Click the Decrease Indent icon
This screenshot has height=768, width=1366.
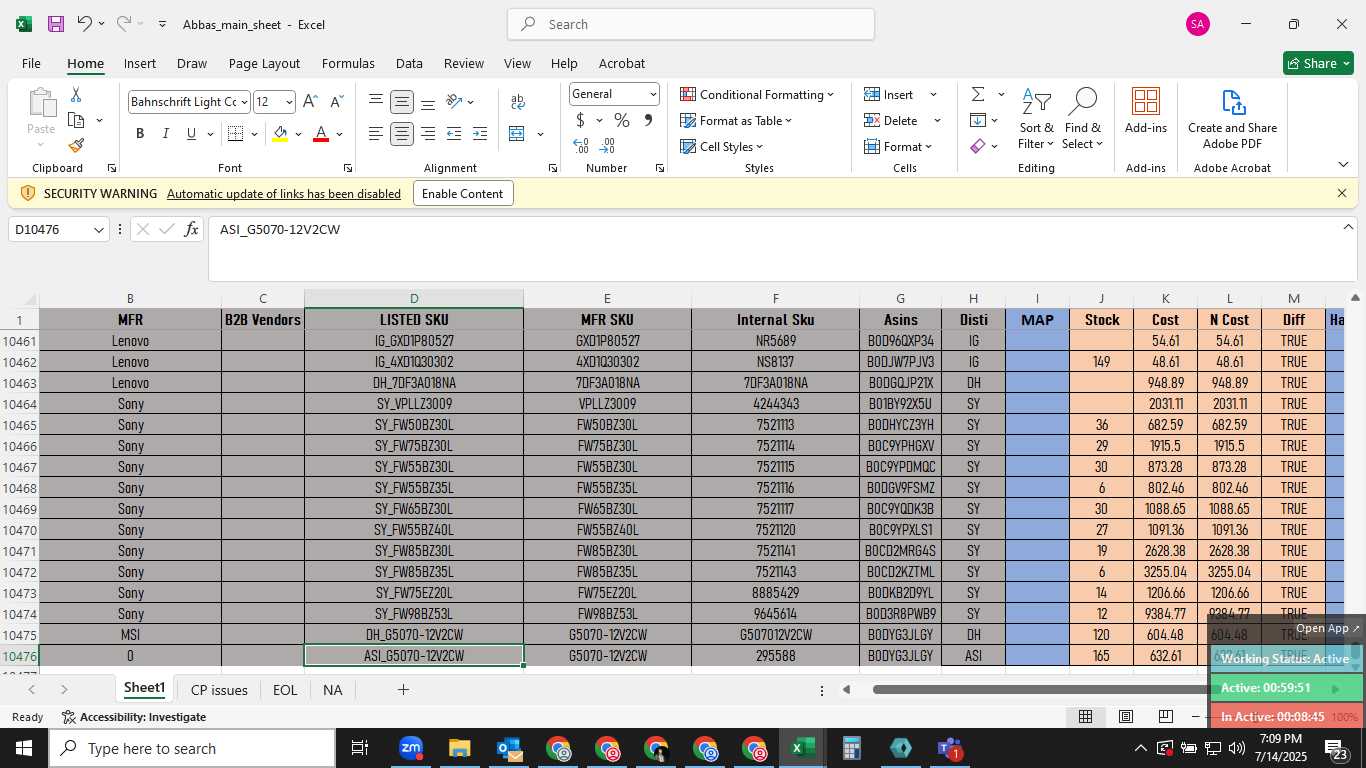pyautogui.click(x=454, y=134)
